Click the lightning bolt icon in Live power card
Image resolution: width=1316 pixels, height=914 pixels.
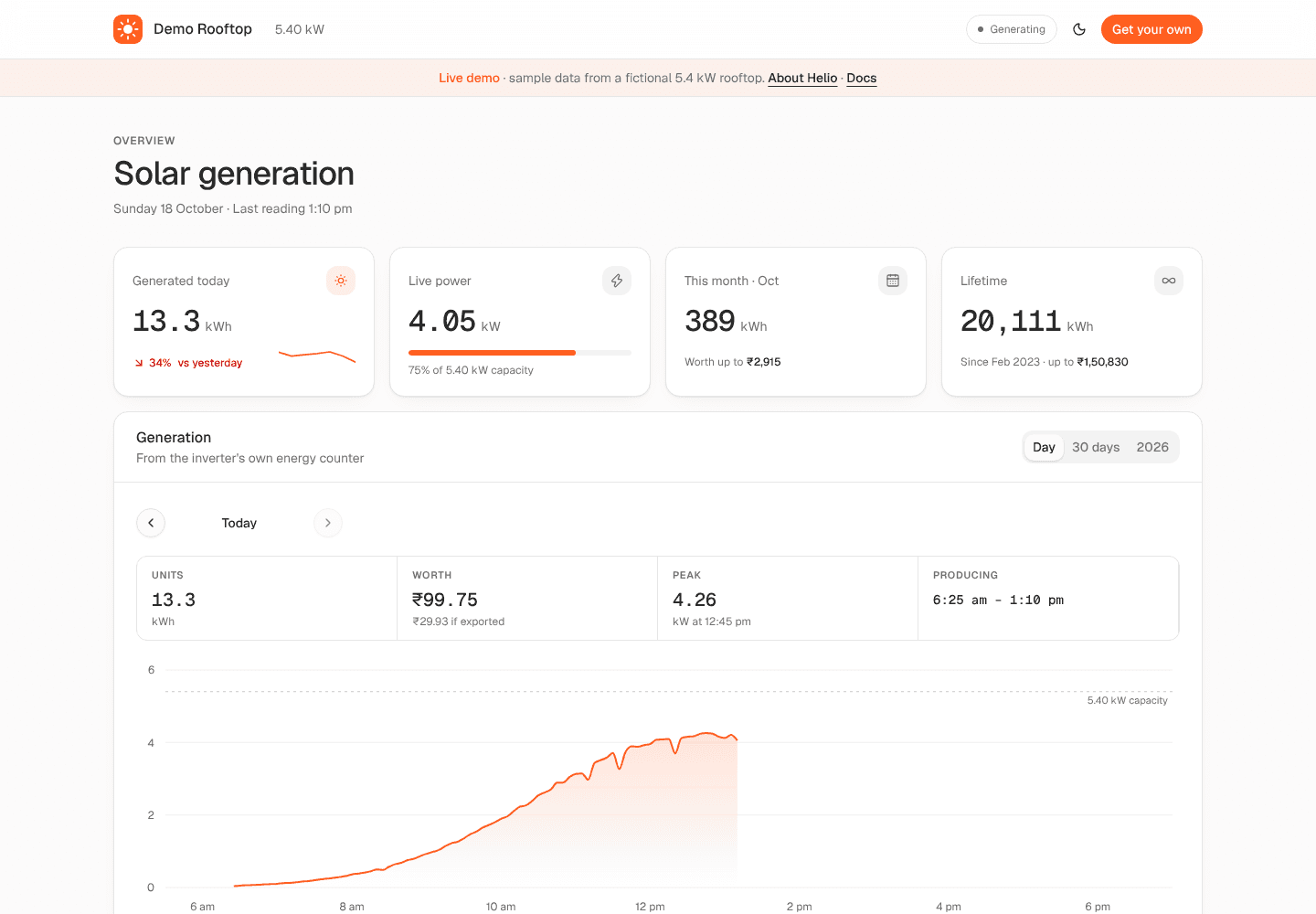click(x=617, y=281)
